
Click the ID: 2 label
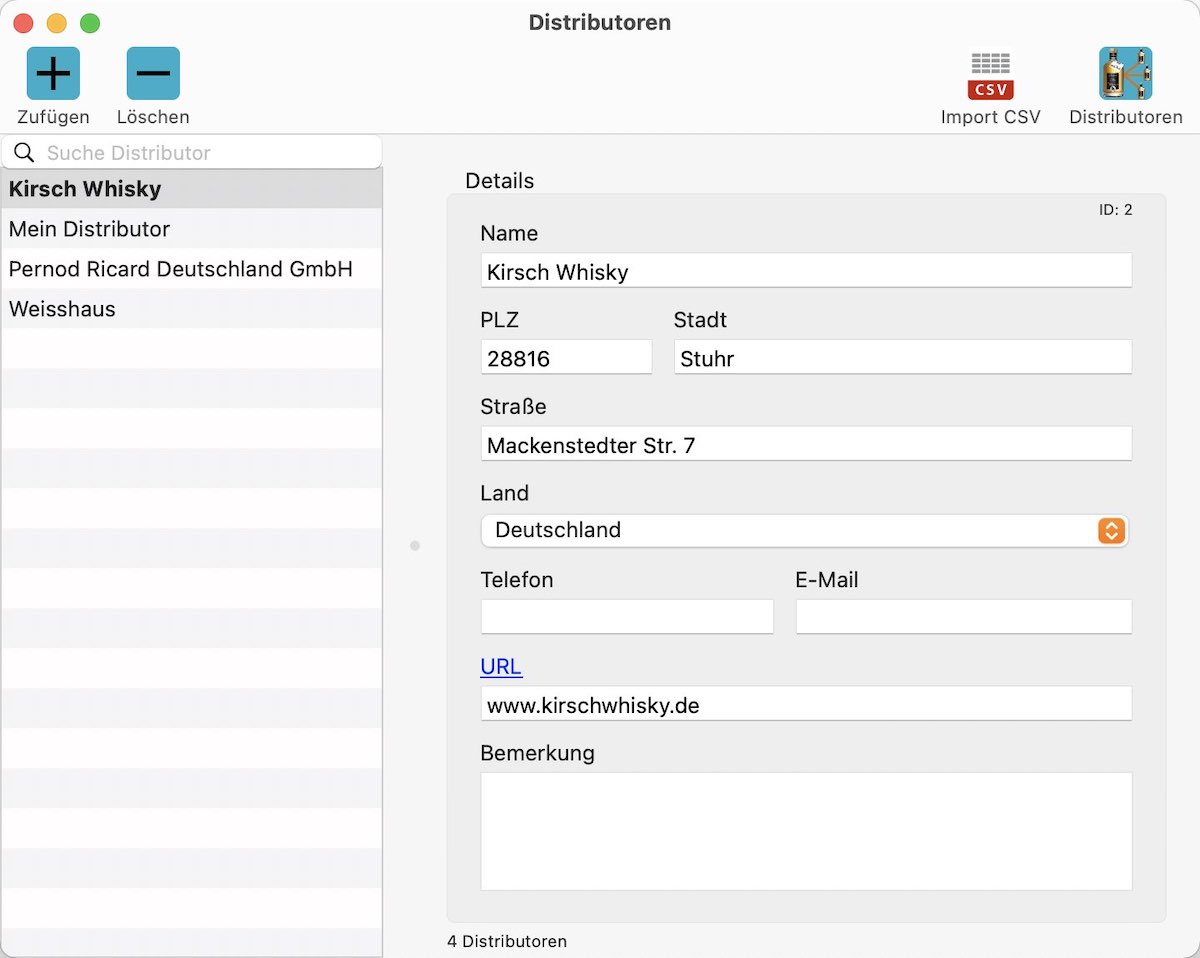coord(1115,210)
